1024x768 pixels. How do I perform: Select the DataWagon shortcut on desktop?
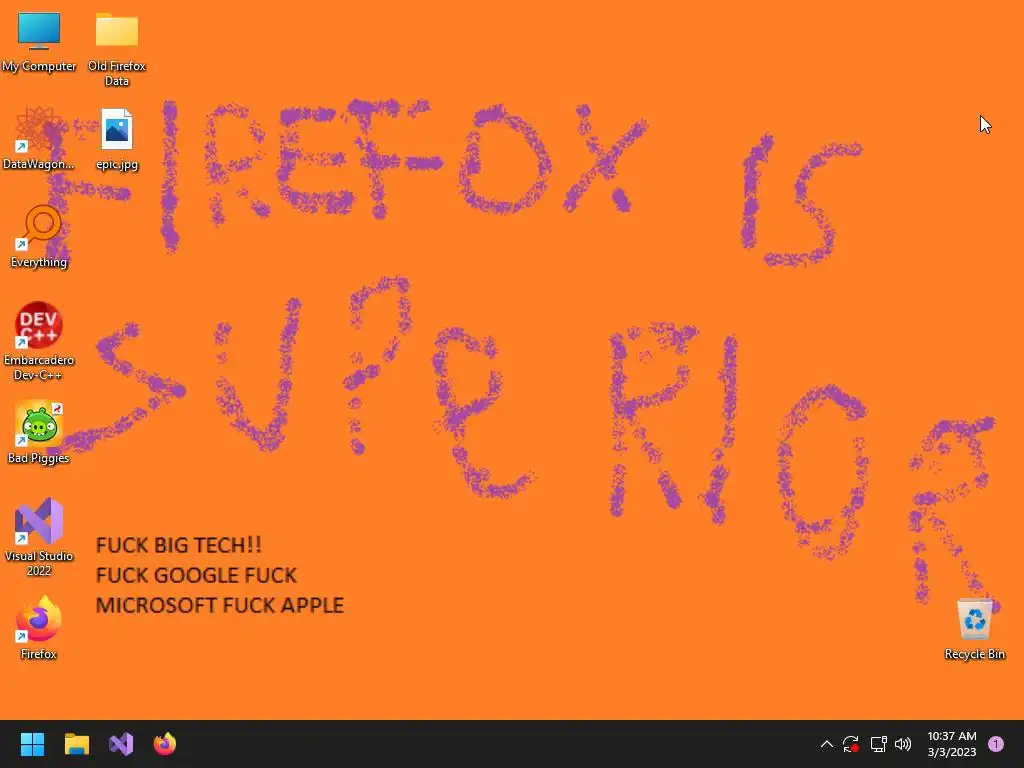[39, 139]
